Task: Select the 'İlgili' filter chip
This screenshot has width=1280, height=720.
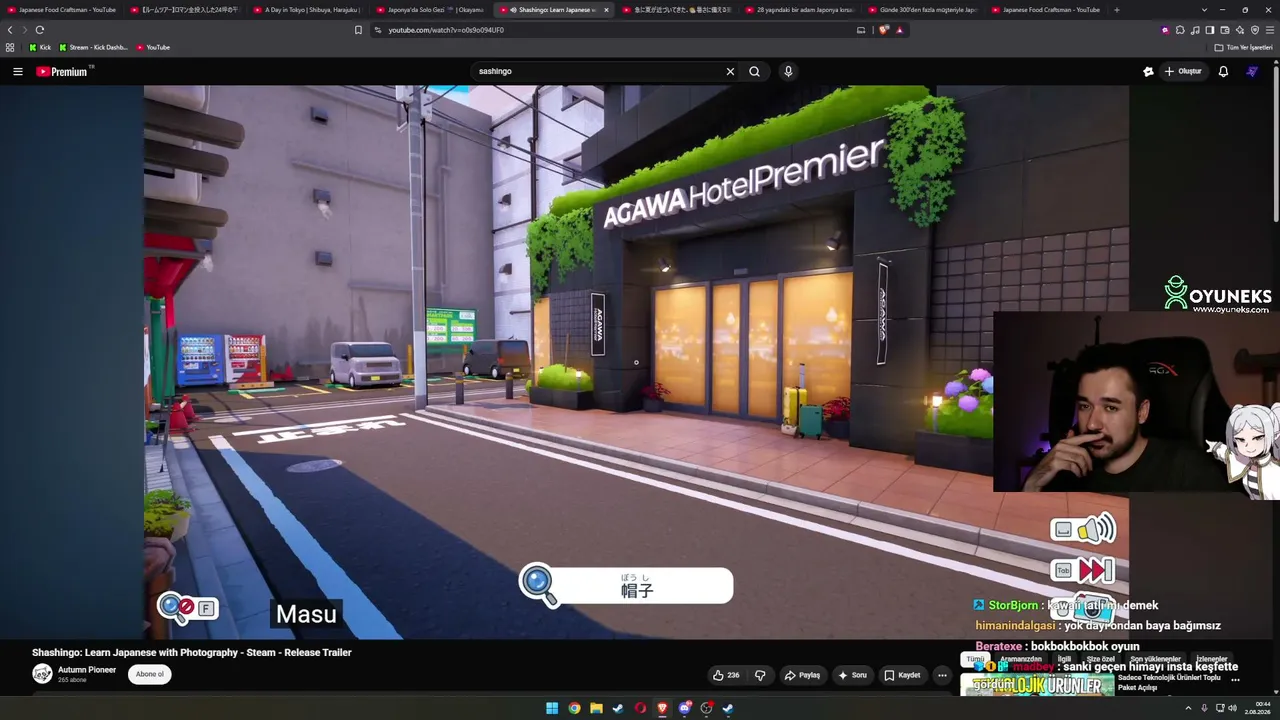Action: pyautogui.click(x=1064, y=660)
